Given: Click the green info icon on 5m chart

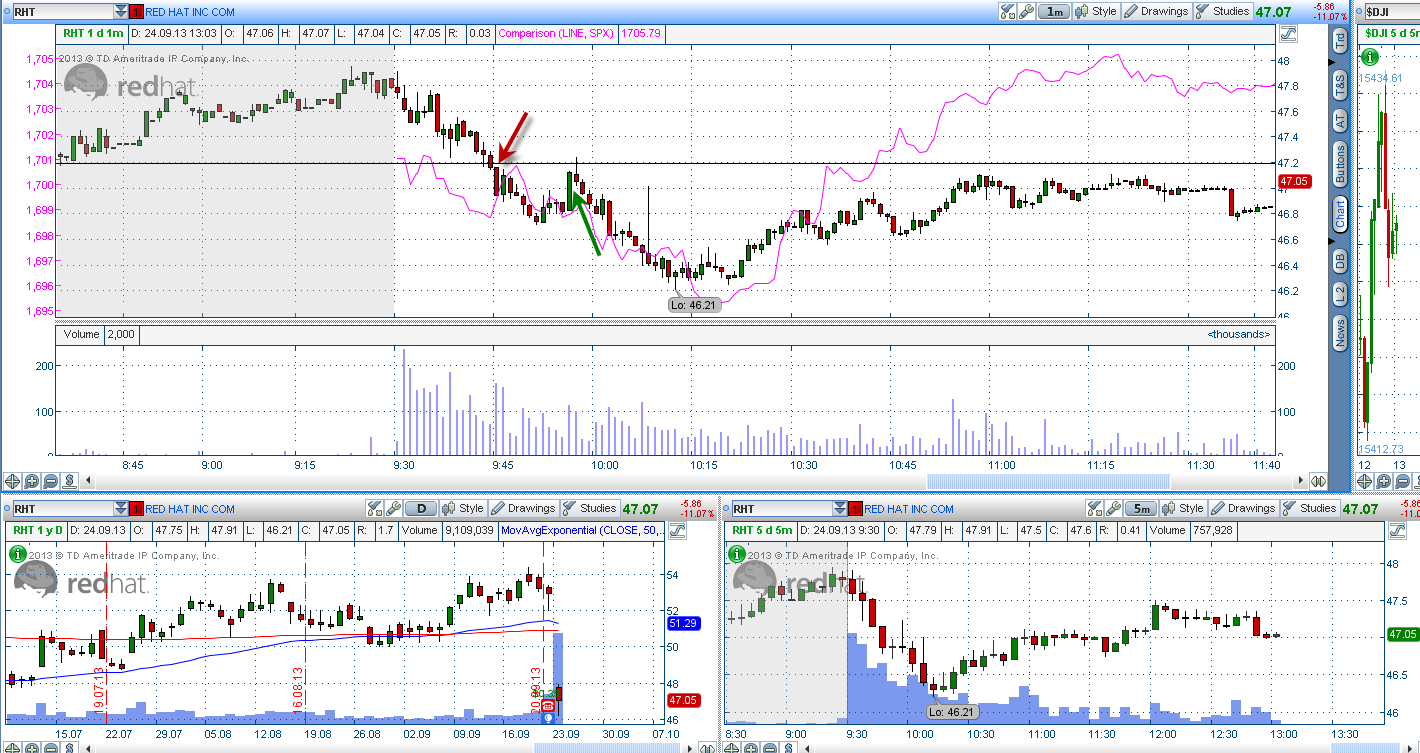Looking at the screenshot, I should point(737,553).
